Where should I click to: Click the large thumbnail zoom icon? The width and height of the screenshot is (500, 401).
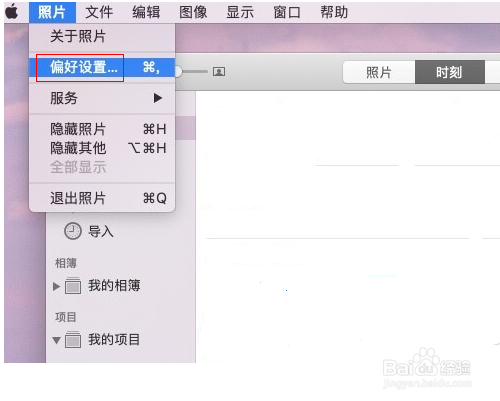pos(219,71)
